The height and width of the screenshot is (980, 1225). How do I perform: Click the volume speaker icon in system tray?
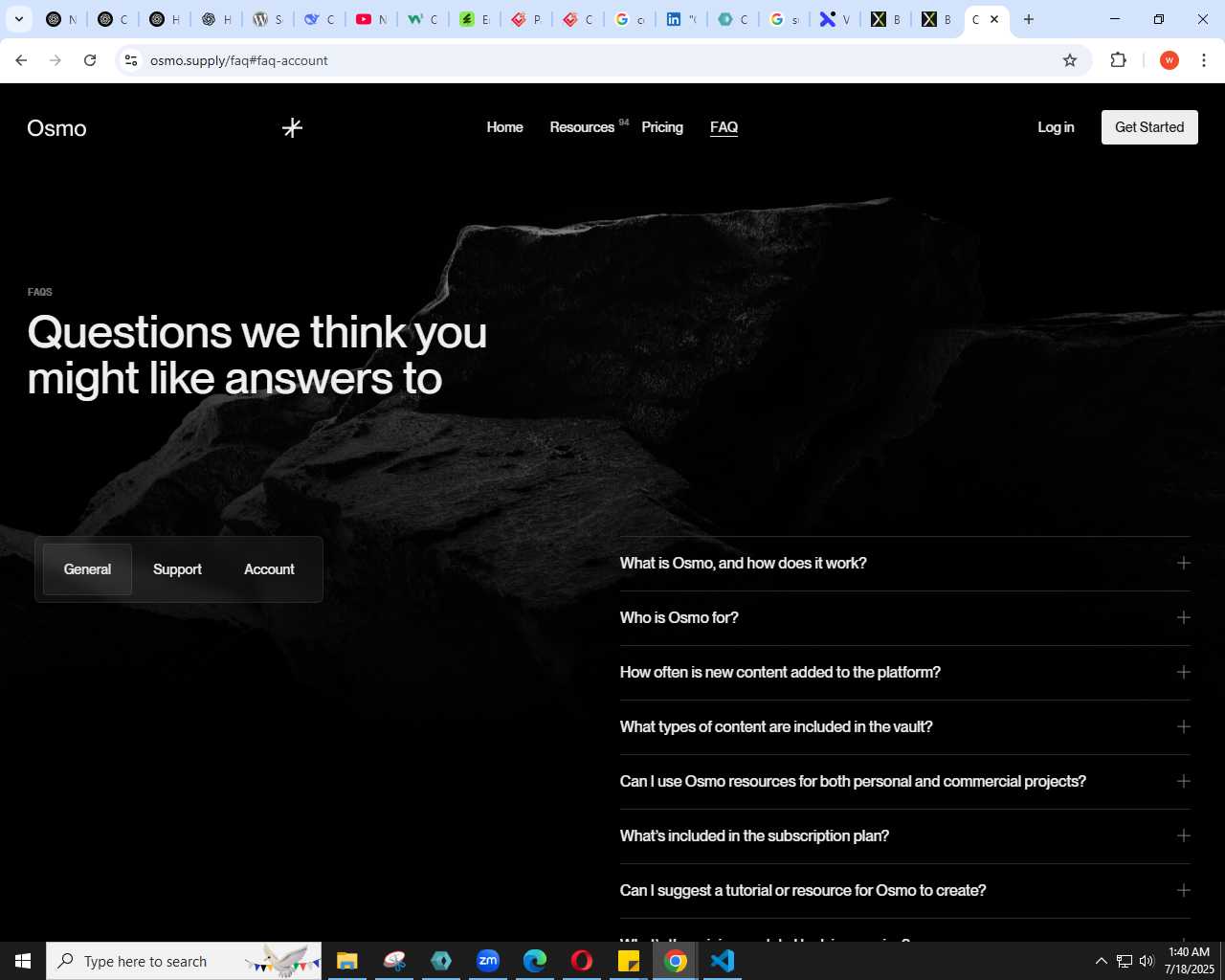[1147, 961]
